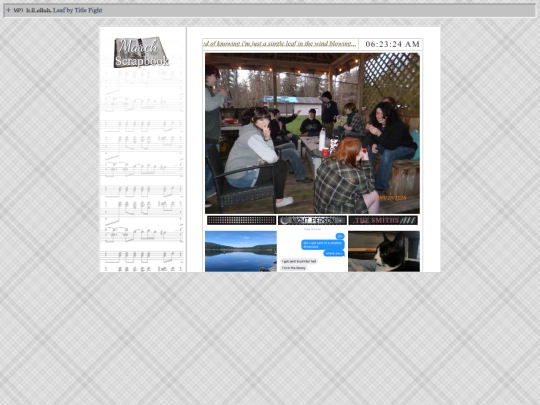Open the black and white cat photo
Image resolution: width=540 pixels, height=405 pixels.
384,251
